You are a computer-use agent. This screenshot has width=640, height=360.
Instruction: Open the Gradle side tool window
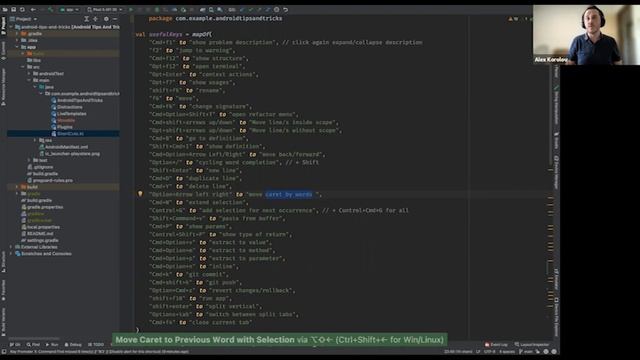pyautogui.click(x=556, y=140)
